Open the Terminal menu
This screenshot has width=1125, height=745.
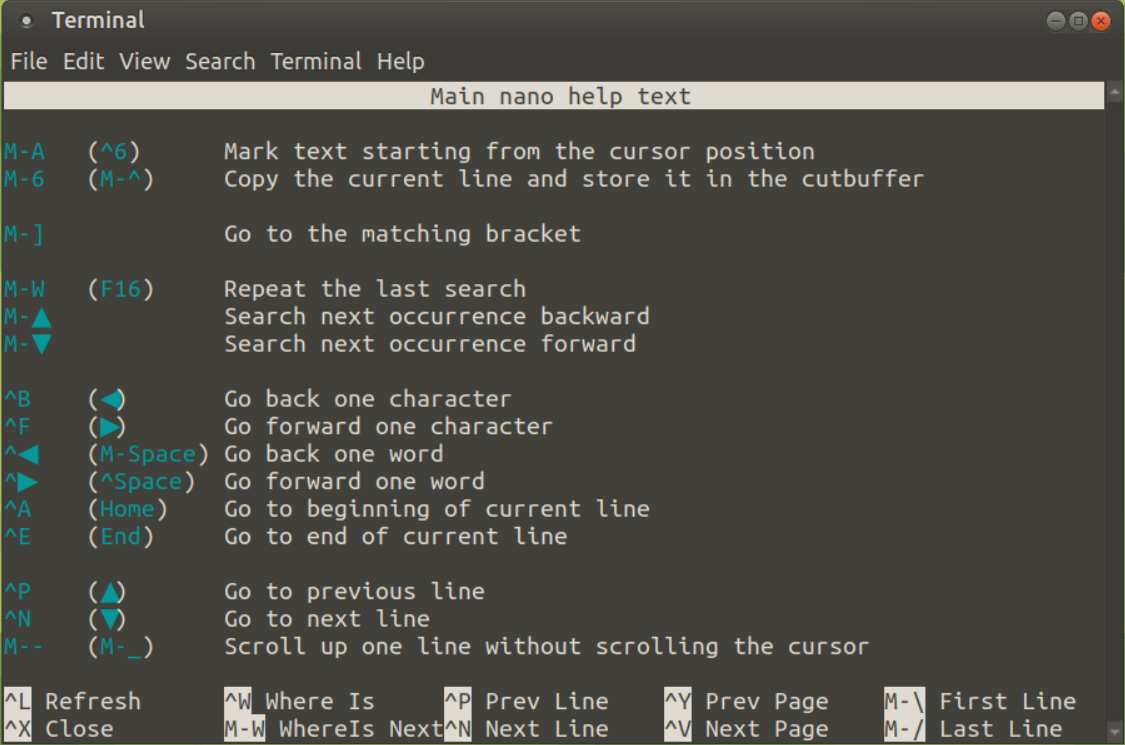tap(317, 62)
